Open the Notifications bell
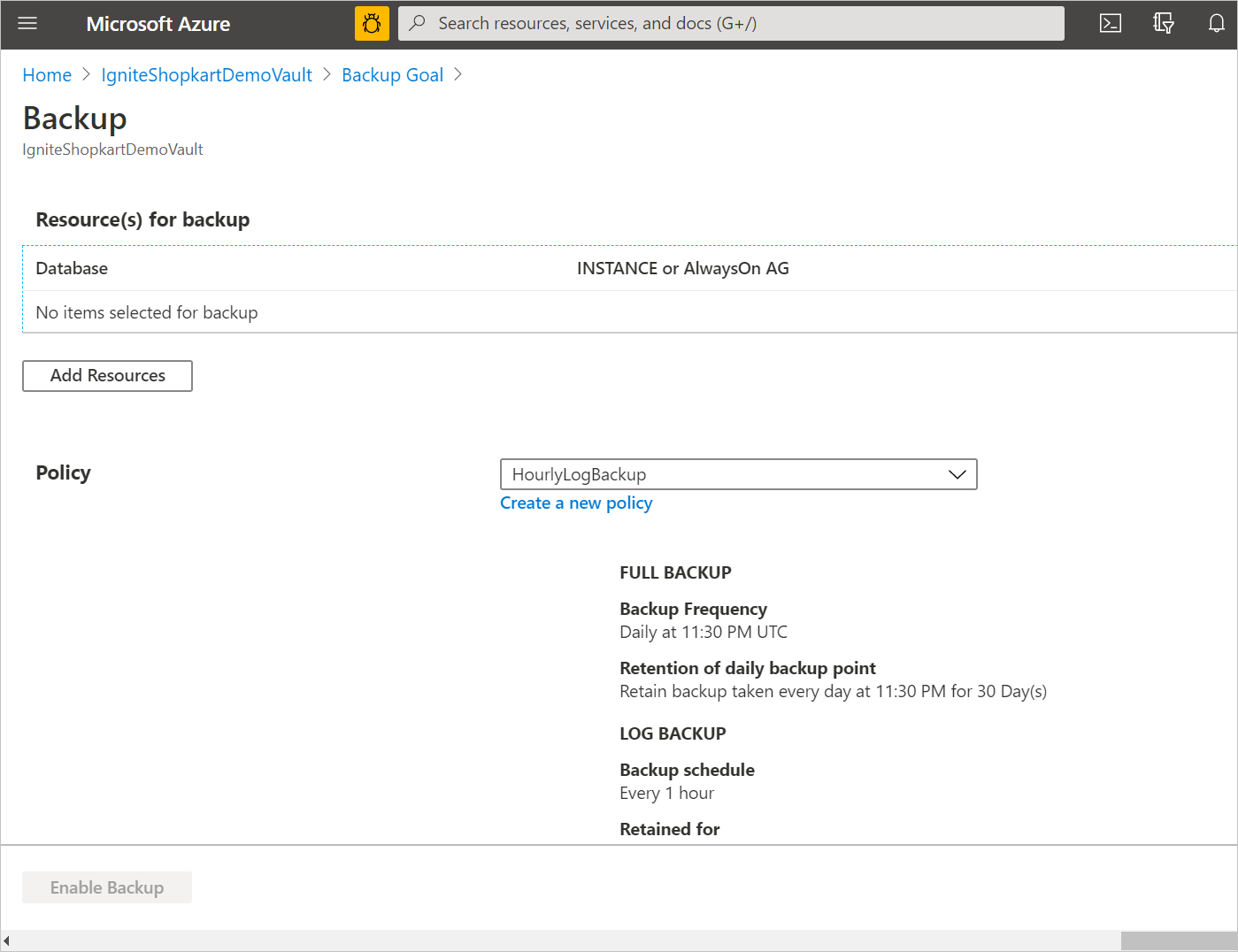Screen dimensions: 1238x952 pos(1216,23)
